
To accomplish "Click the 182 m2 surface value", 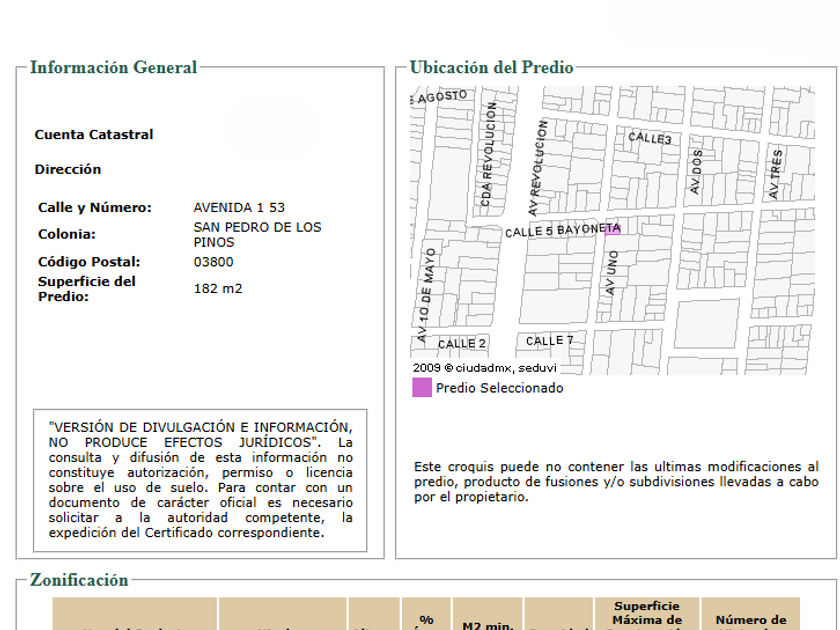I will click(x=218, y=288).
